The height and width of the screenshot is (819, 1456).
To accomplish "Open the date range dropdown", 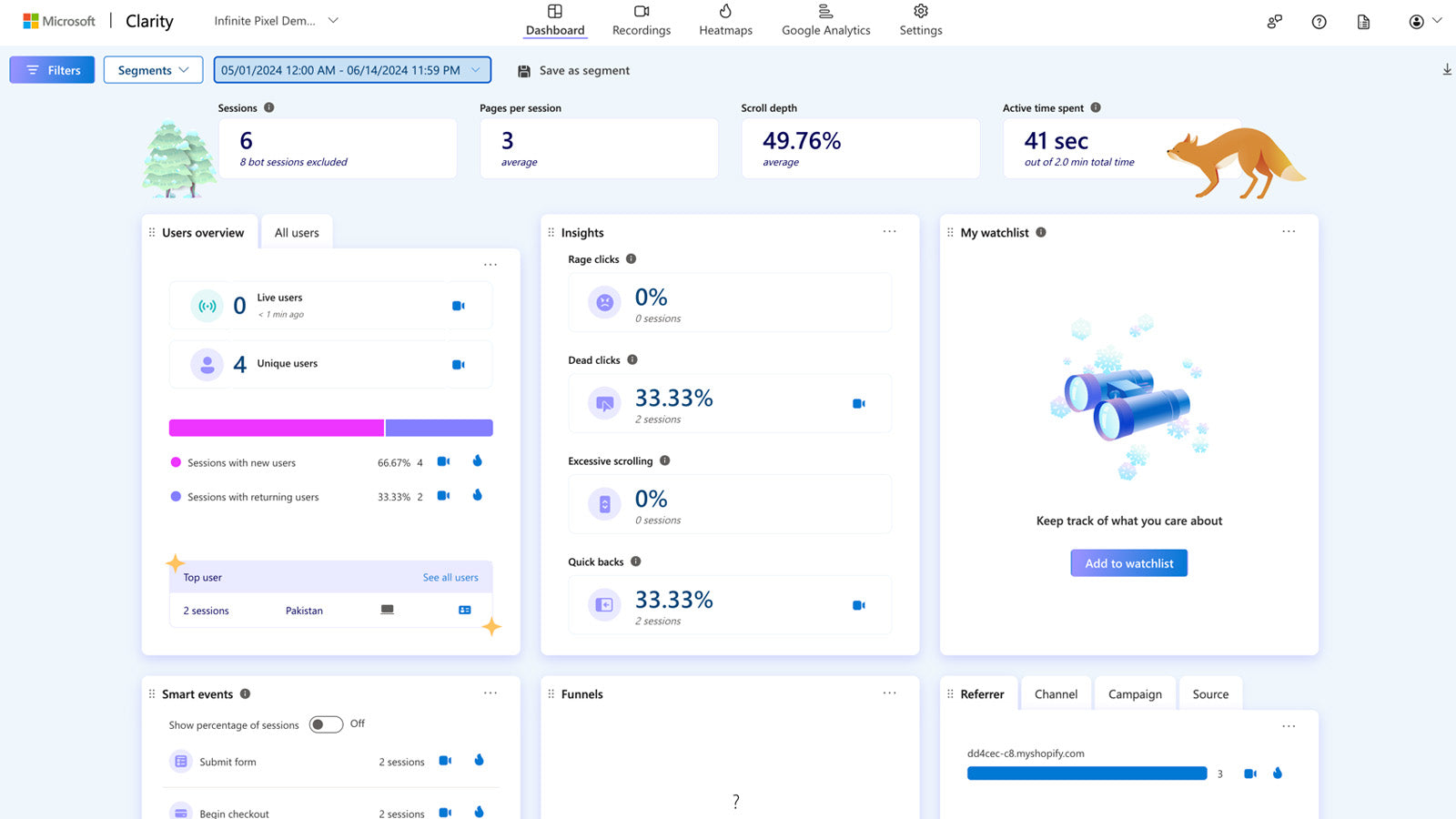I will (x=352, y=70).
